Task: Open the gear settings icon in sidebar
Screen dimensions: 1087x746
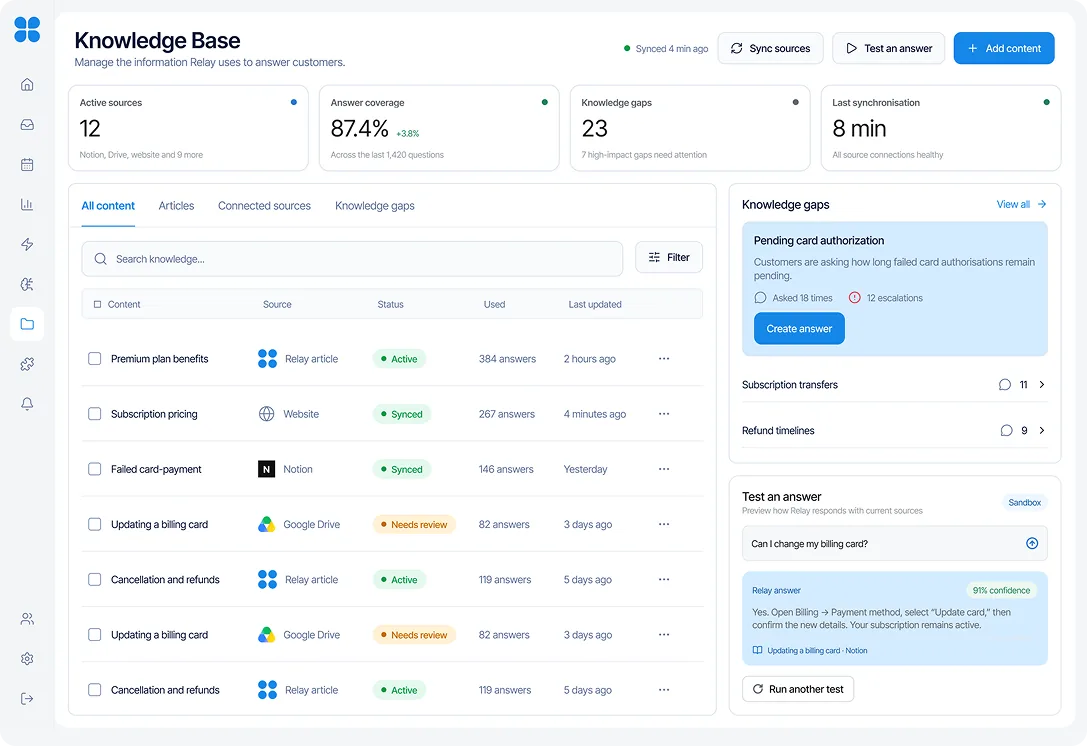Action: [x=27, y=659]
